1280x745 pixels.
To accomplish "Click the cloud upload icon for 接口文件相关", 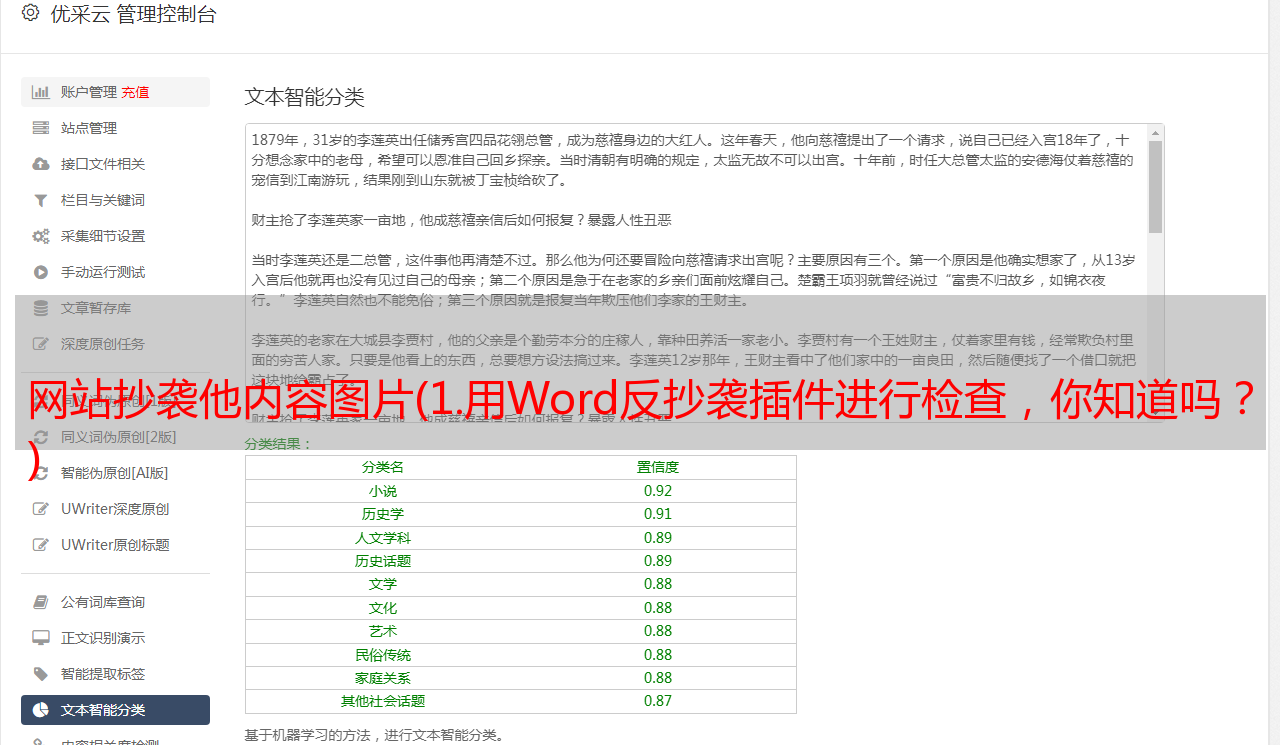I will click(x=41, y=164).
